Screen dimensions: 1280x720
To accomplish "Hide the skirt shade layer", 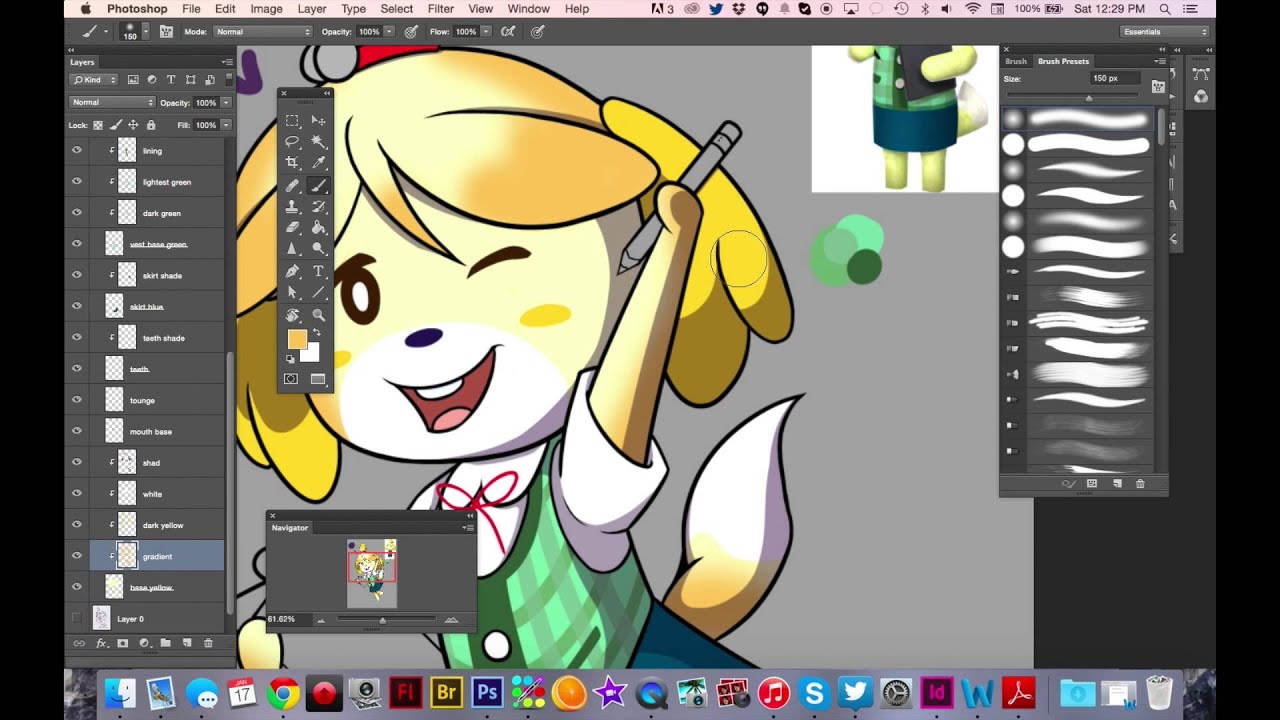I will tap(76, 275).
